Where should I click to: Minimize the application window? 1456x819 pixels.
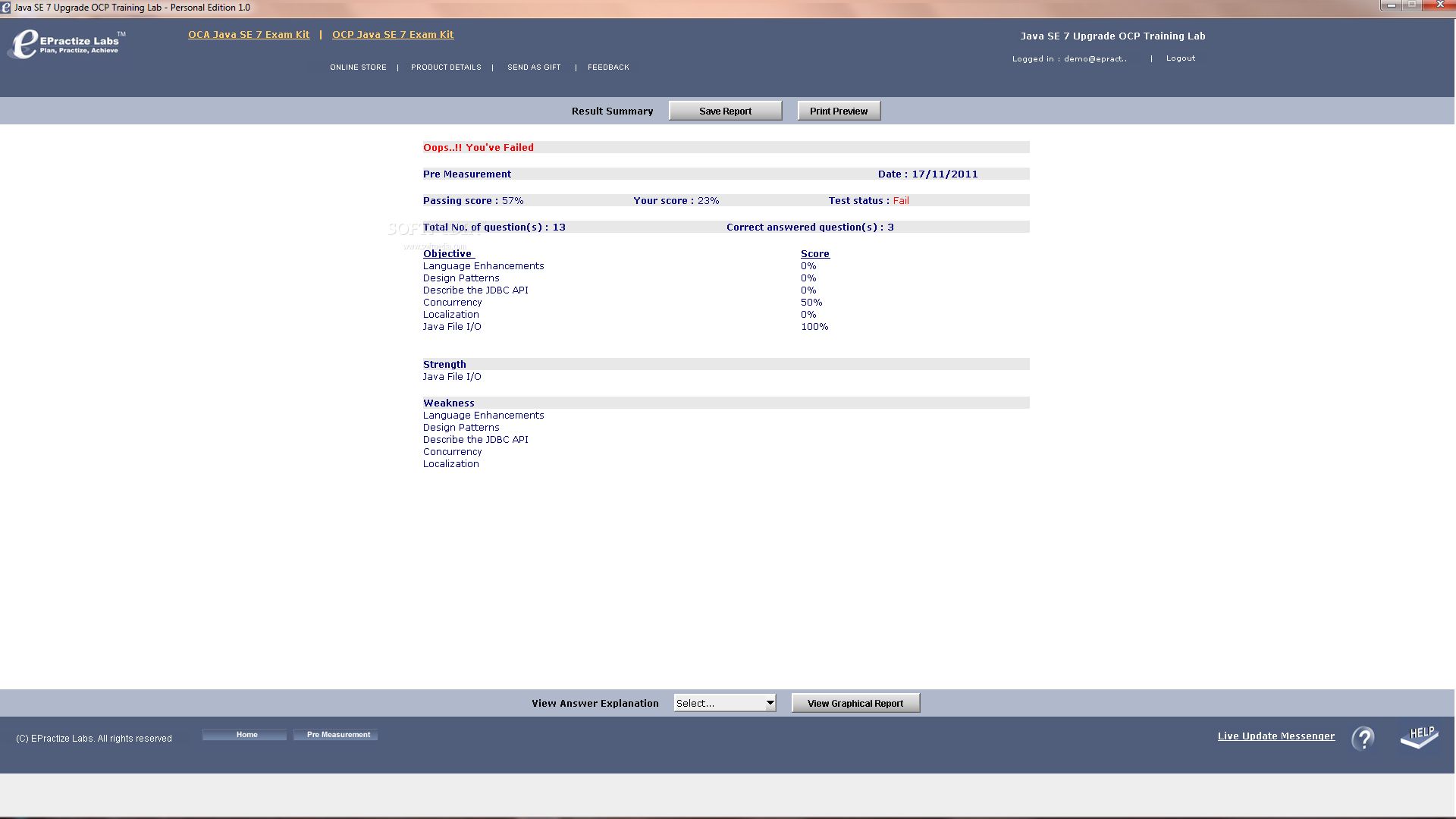point(1391,5)
